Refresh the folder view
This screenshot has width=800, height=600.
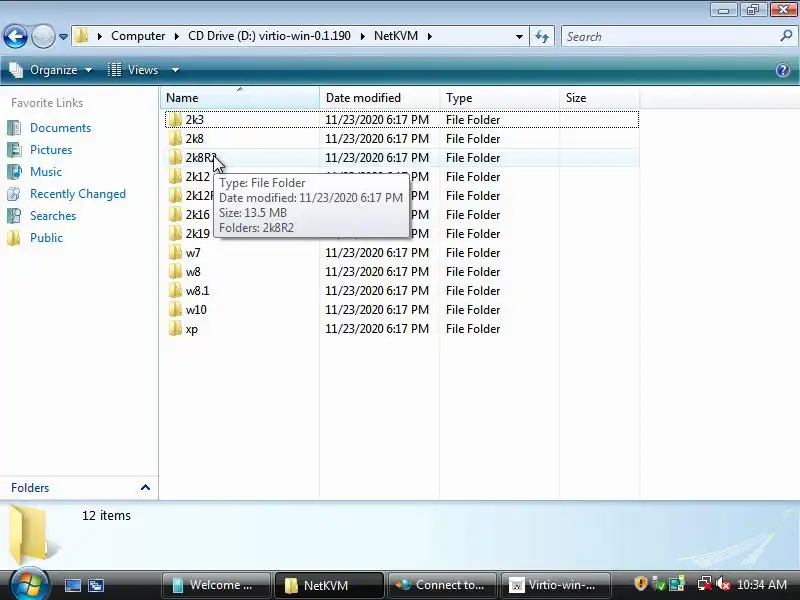542,37
